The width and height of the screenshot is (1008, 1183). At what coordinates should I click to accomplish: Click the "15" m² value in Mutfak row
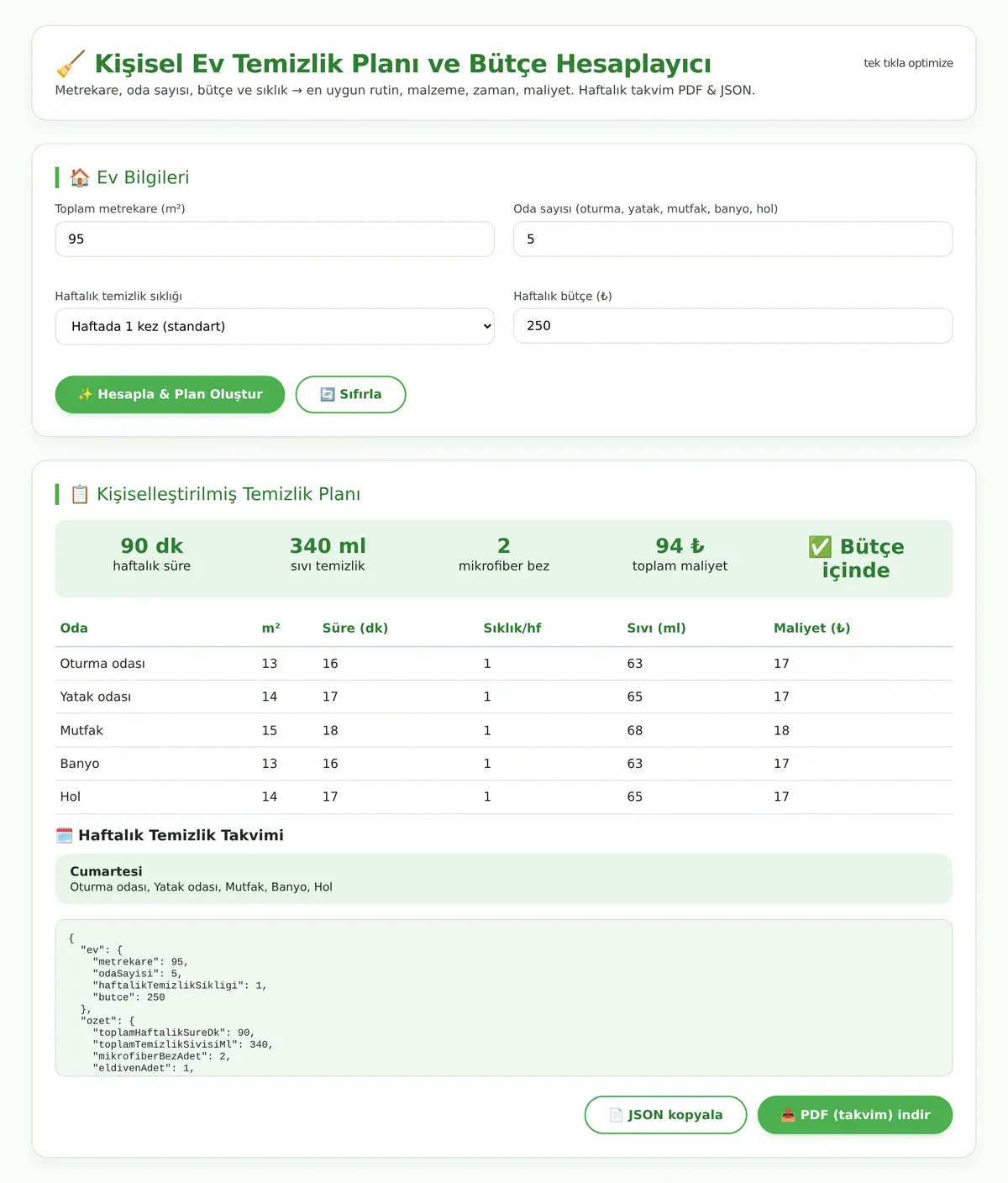point(270,730)
